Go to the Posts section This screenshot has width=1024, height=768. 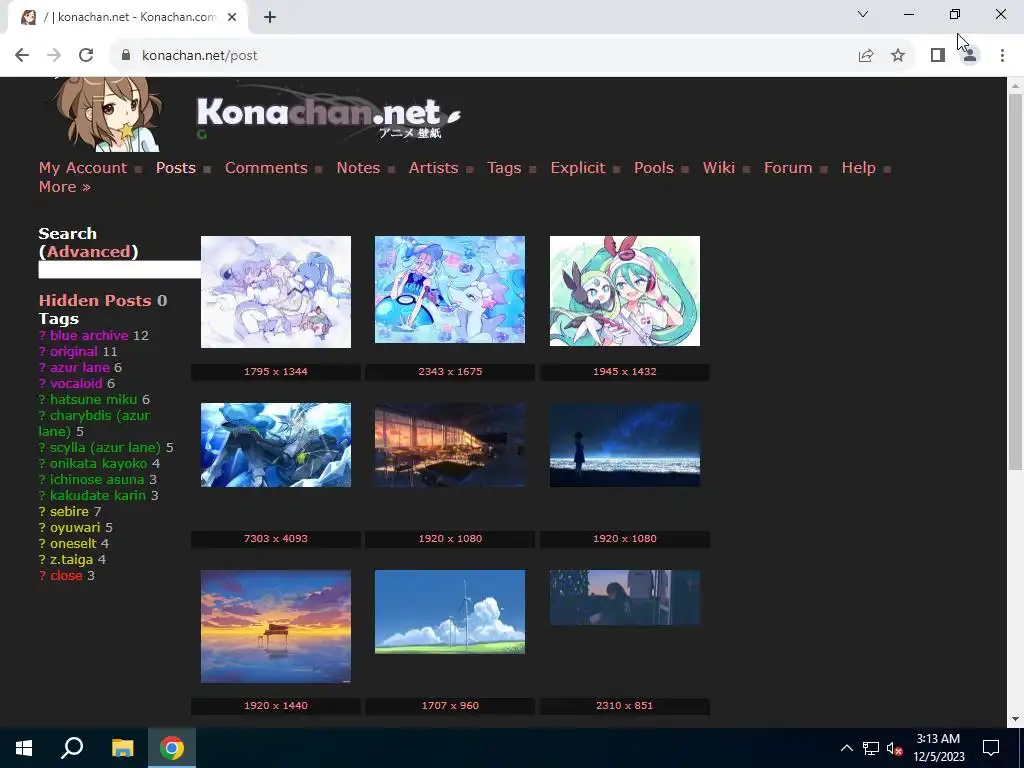[176, 168]
